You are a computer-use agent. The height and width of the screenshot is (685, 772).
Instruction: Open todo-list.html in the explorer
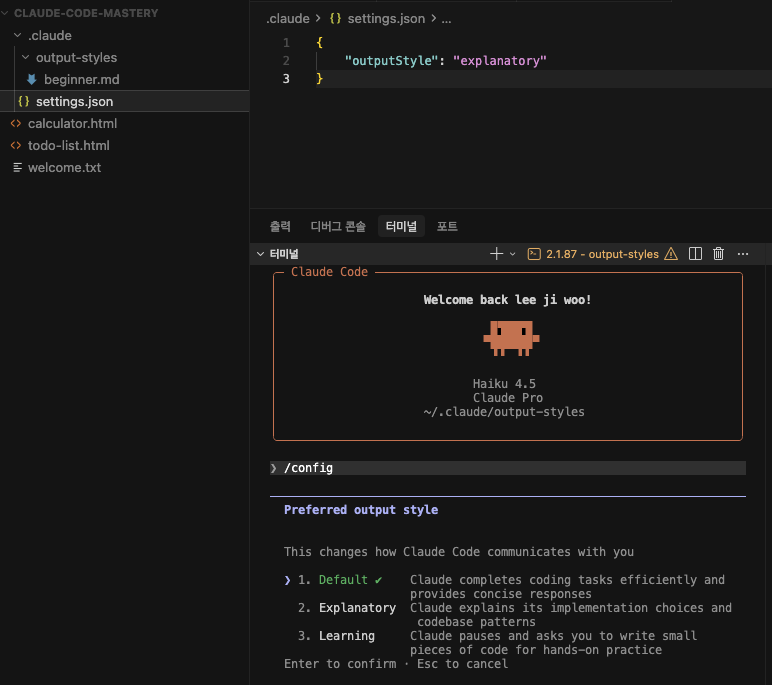[68, 146]
